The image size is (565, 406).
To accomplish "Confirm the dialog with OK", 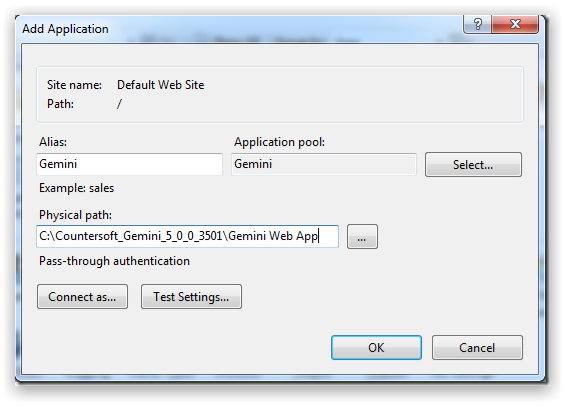I will point(376,348).
